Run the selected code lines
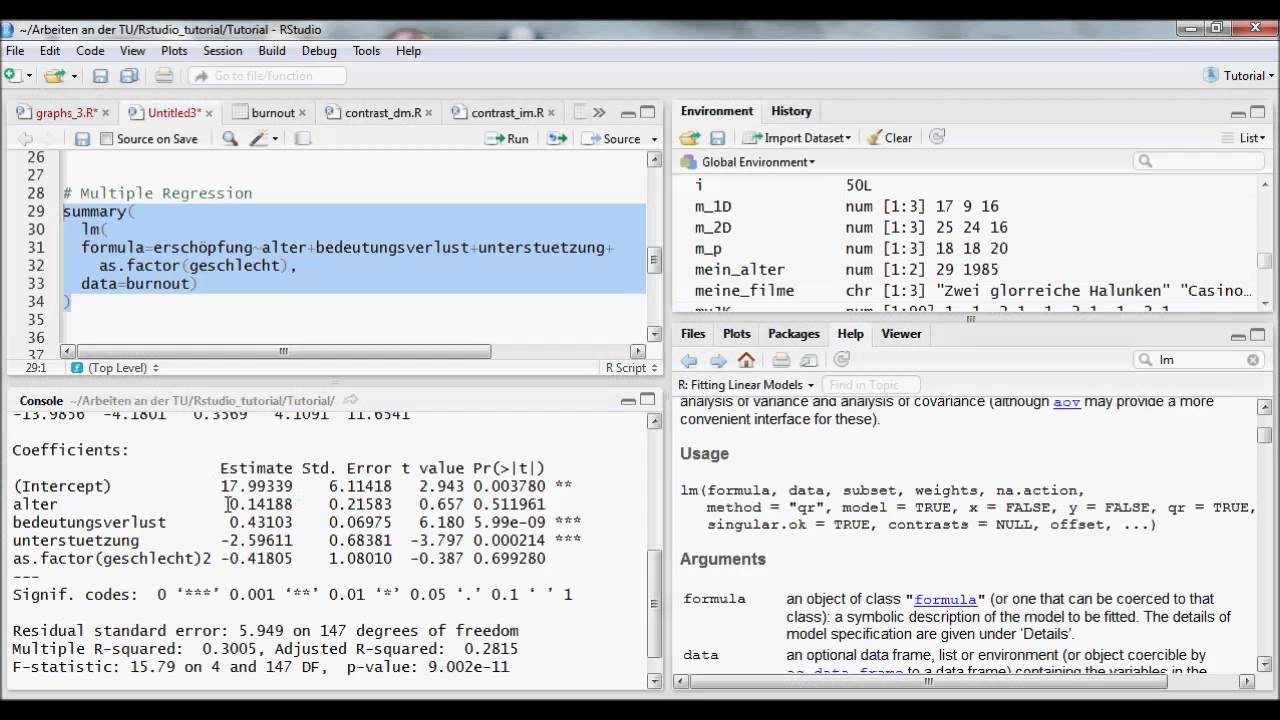This screenshot has height=720, width=1280. (x=507, y=139)
